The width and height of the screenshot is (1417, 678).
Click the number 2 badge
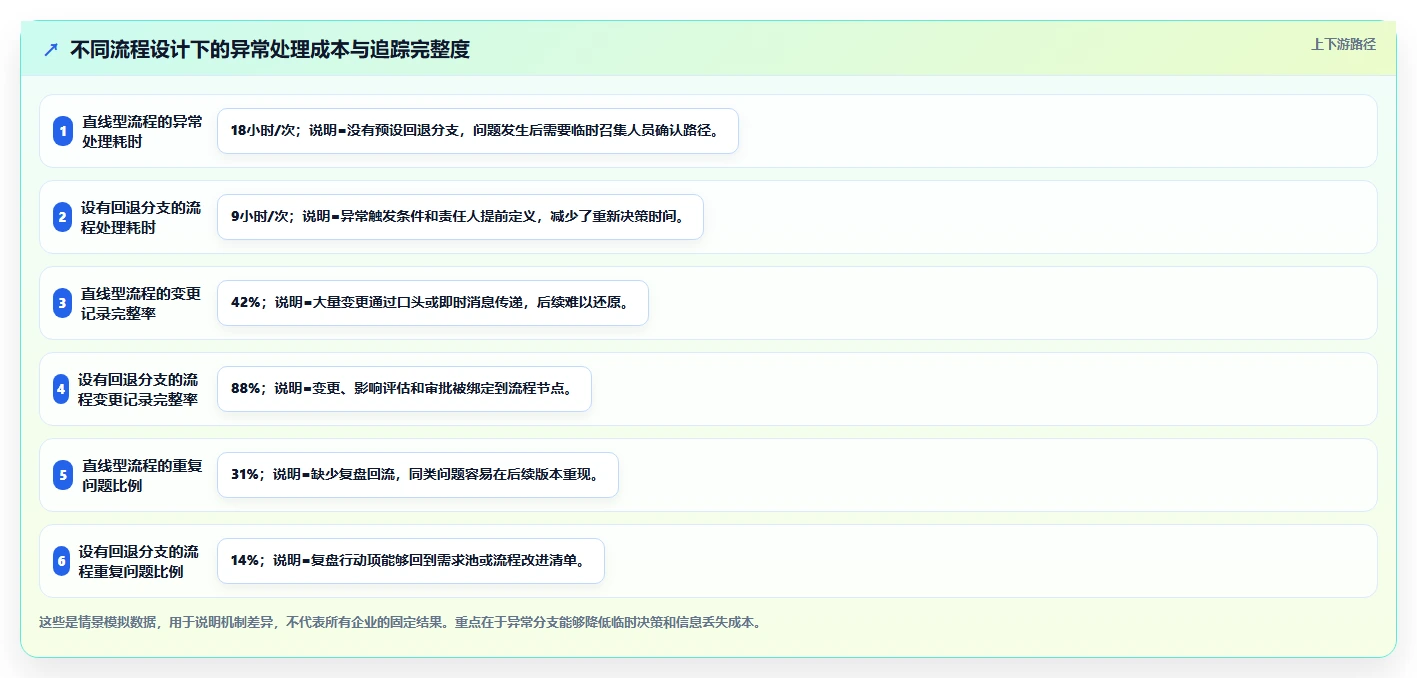pos(63,217)
